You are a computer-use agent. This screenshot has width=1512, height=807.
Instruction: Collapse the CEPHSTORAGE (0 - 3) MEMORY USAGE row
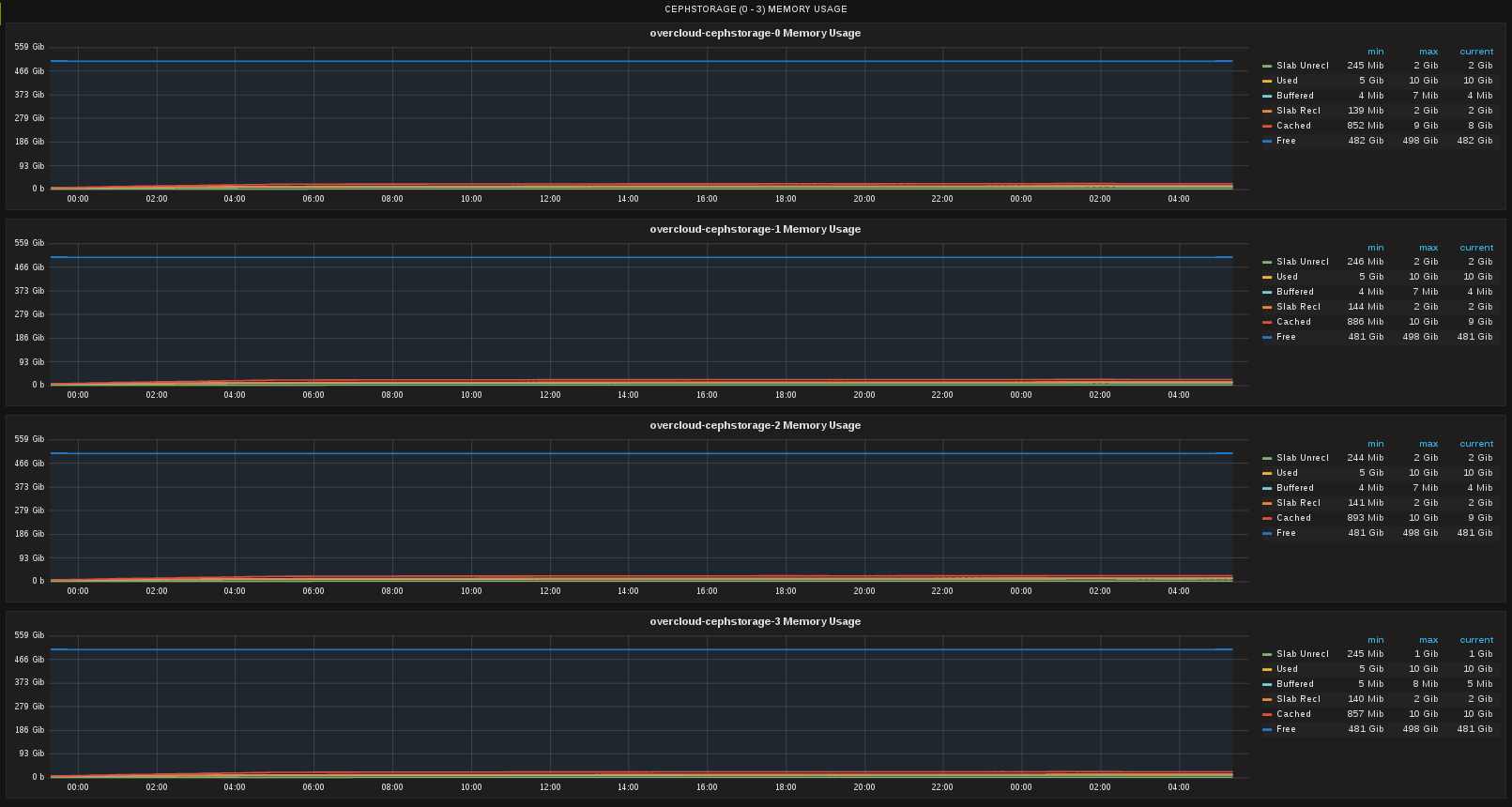[x=756, y=9]
